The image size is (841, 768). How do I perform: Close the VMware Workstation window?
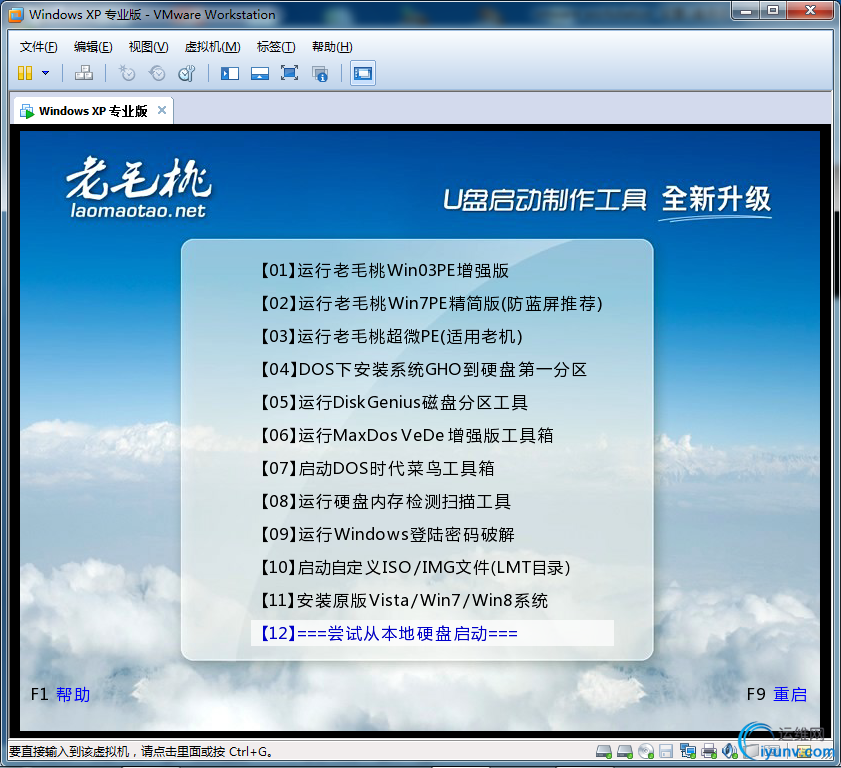(x=810, y=11)
